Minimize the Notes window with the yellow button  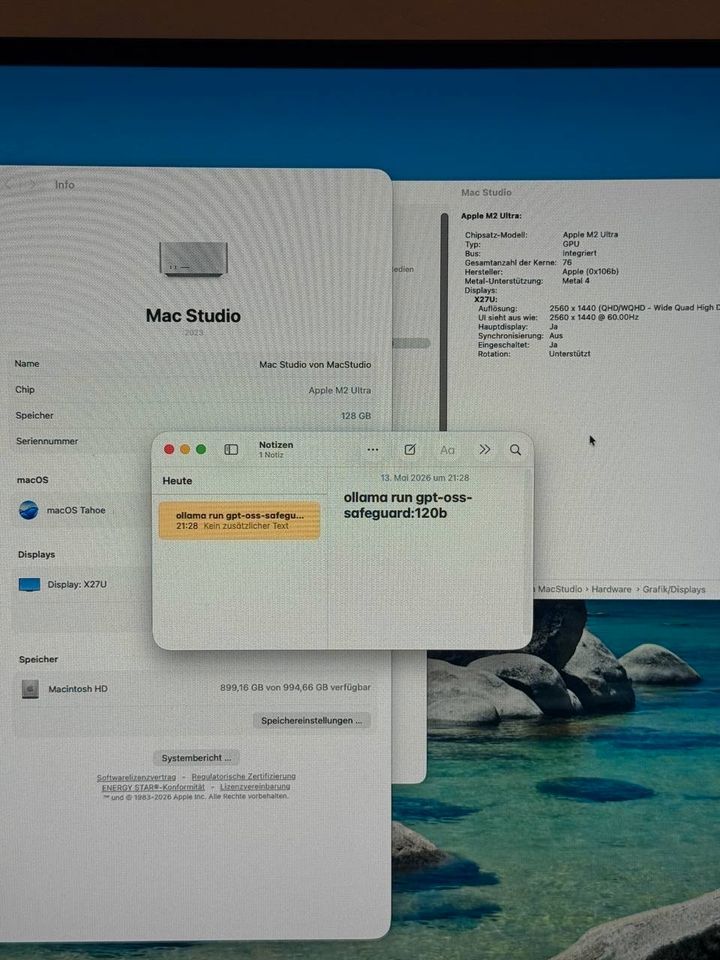[185, 449]
